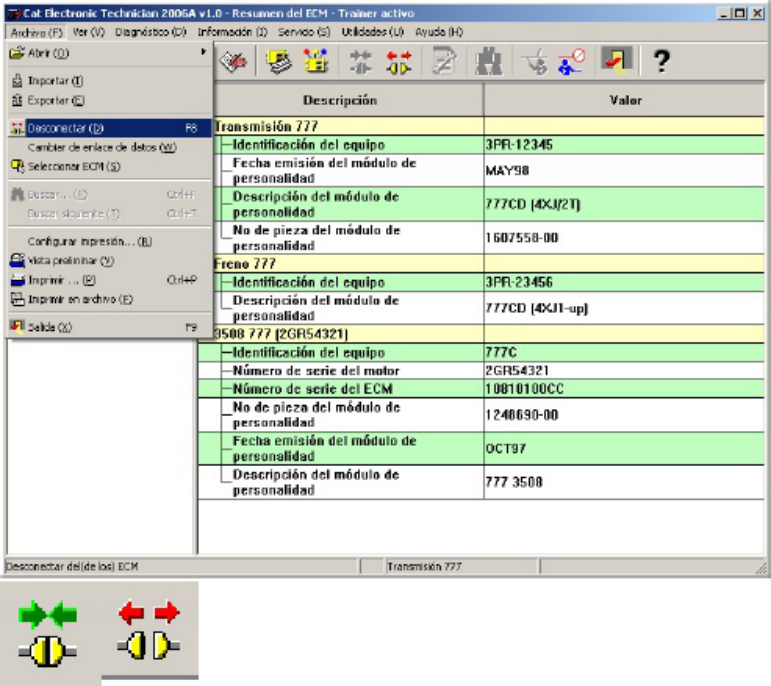Click the Salida exit icon in menu

click(x=17, y=327)
